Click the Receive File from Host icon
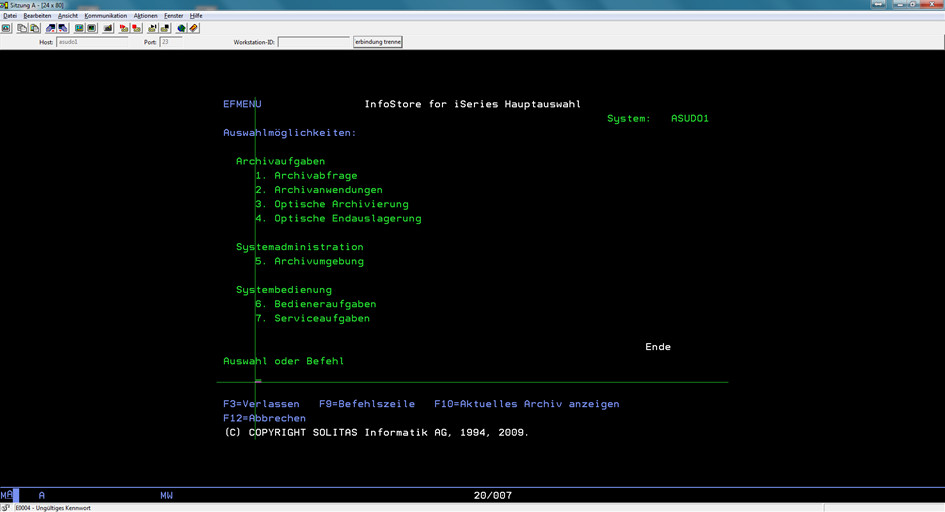The height and width of the screenshot is (512, 945). (x=63, y=28)
